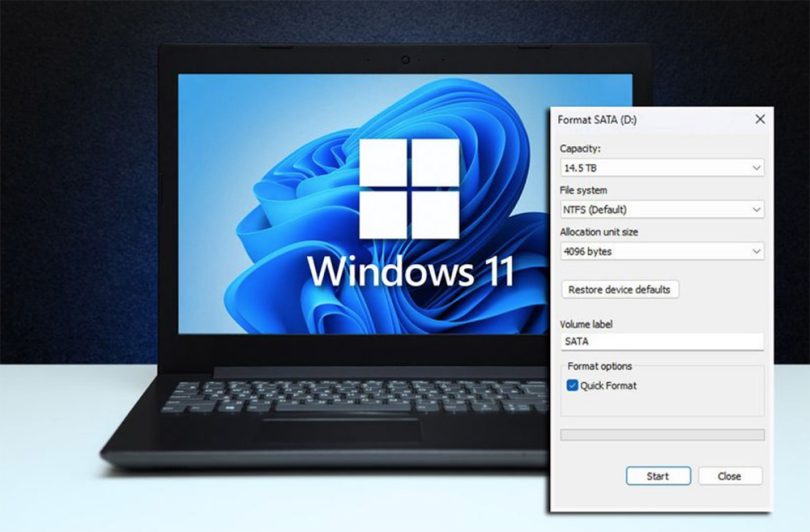Start the format operation
810x532 pixels.
[x=658, y=476]
